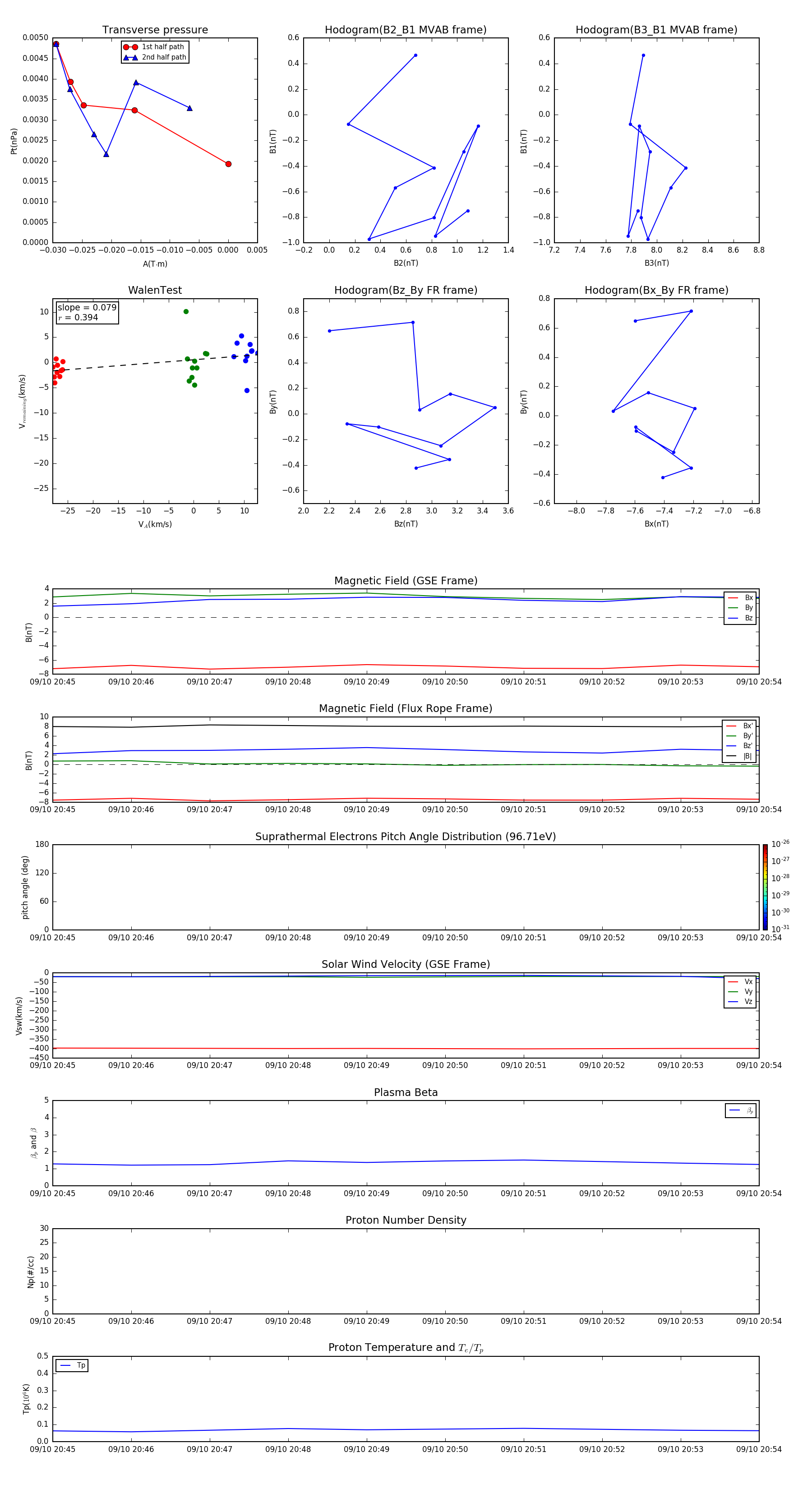Click the lowest blue point in WalenTest plot
Viewport: 812px width, 1489px height.
(x=247, y=391)
